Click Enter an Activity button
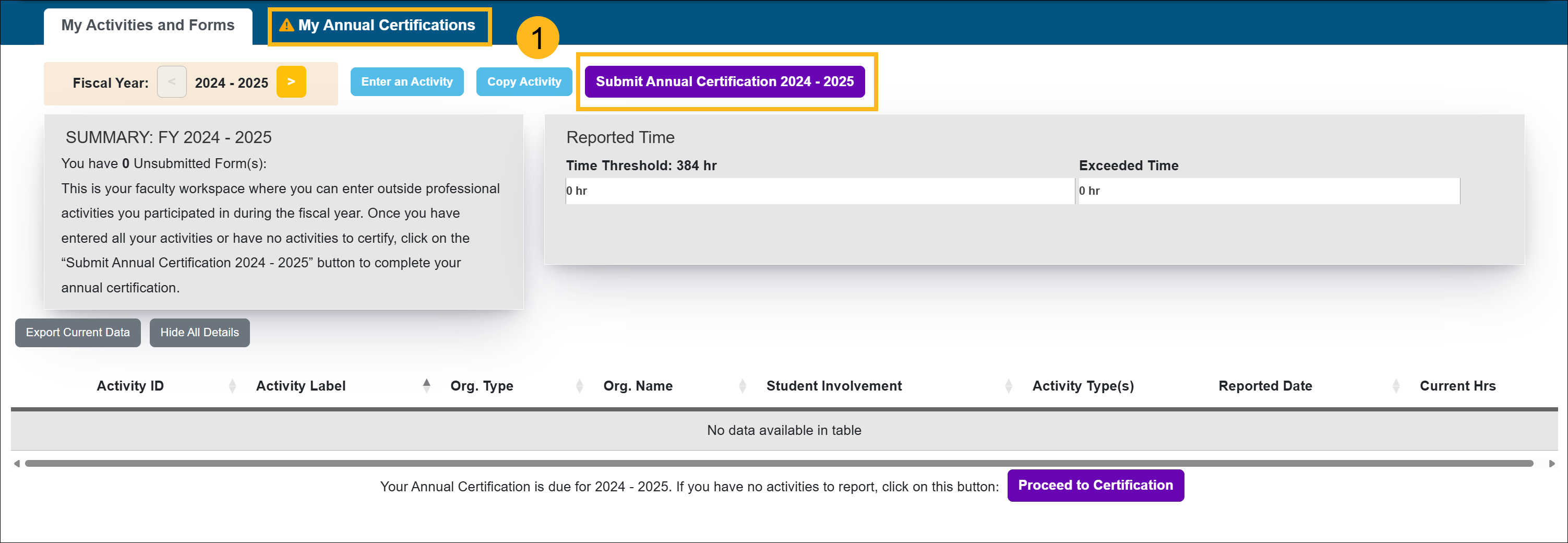1568x543 pixels. (x=406, y=81)
